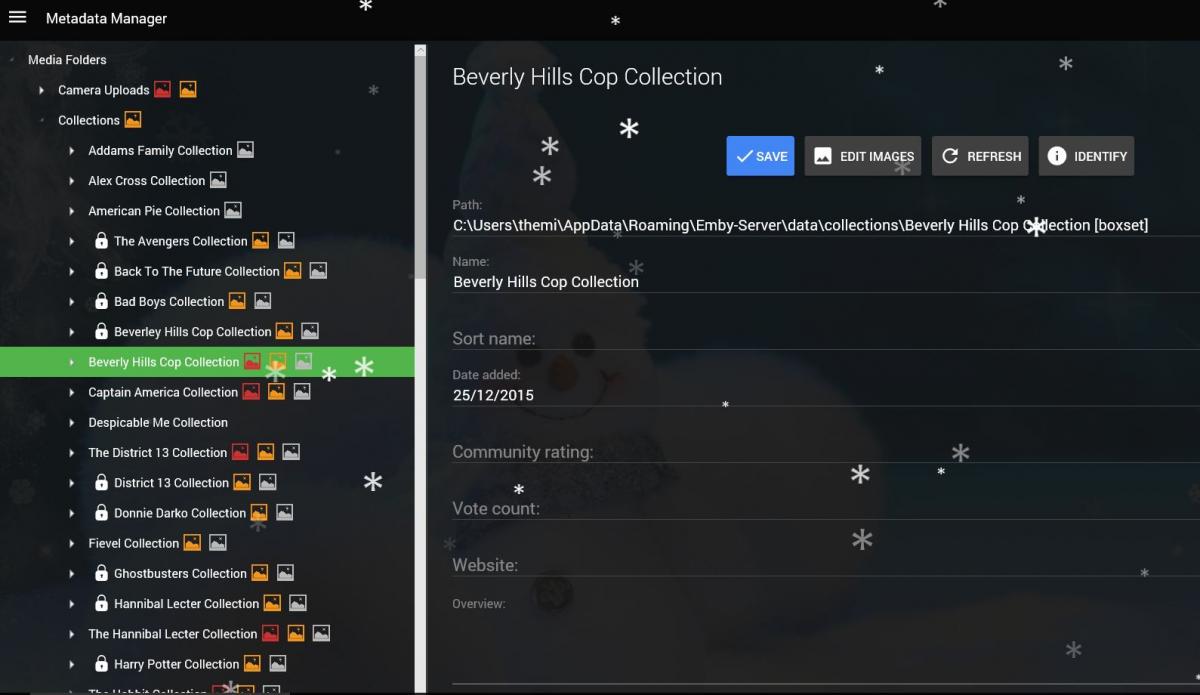Expand American Pie Collection node
This screenshot has height=695, width=1200.
(72, 211)
